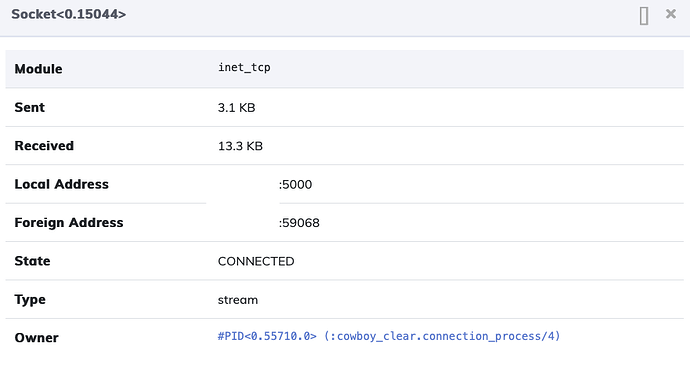The image size is (690, 365).
Task: Click the State row label
Action: (33, 261)
